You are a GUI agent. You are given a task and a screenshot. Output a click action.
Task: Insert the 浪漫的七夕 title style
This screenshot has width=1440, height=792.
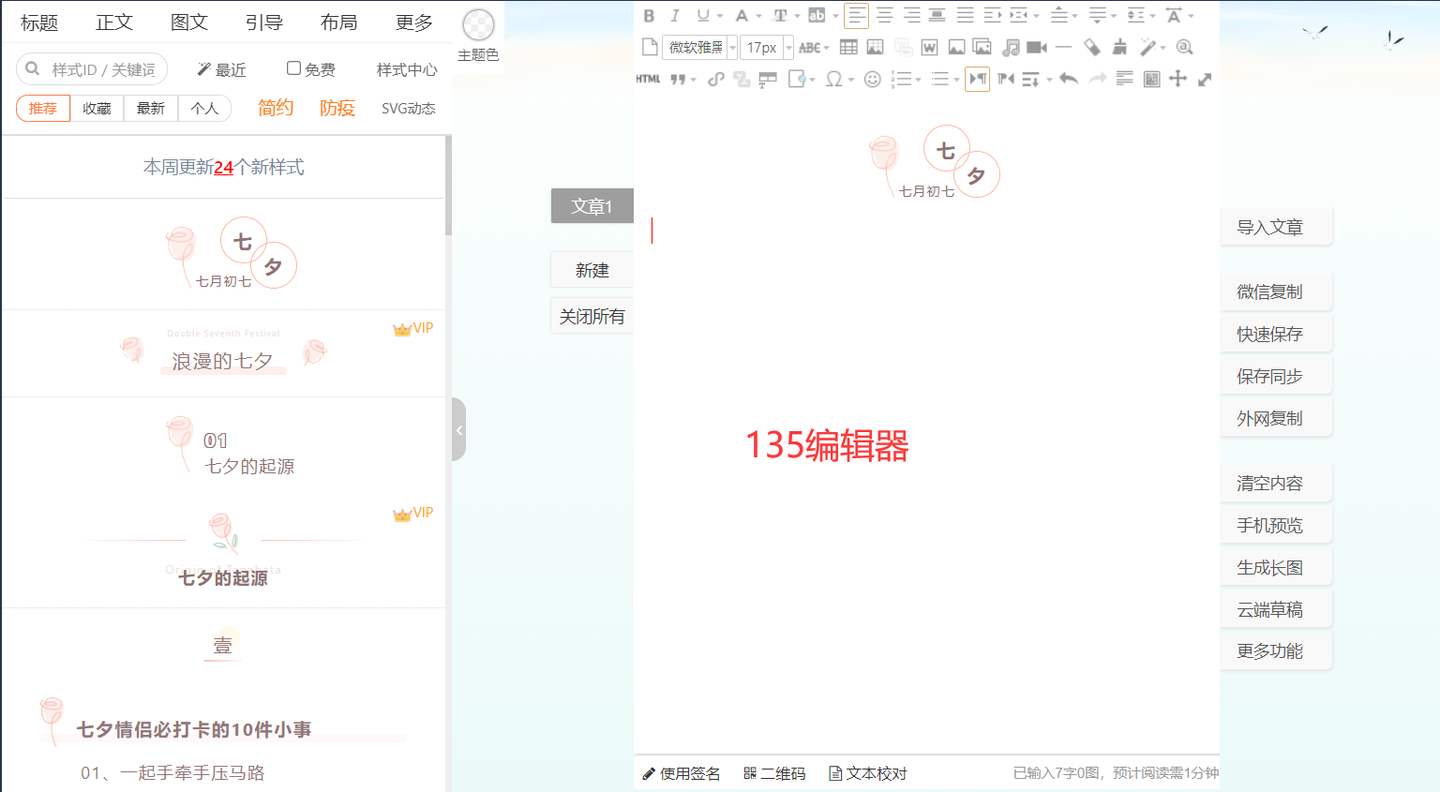point(223,353)
